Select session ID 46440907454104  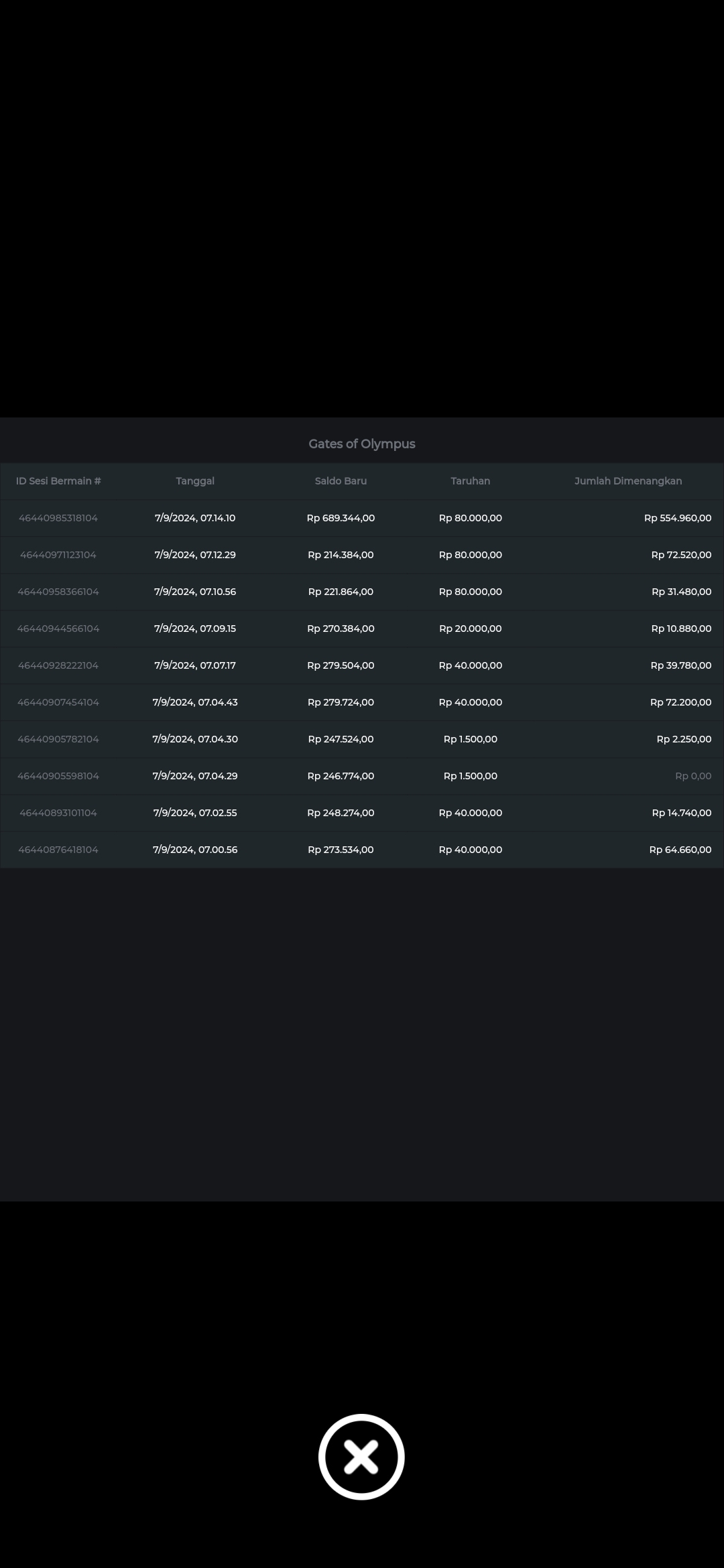pyautogui.click(x=58, y=702)
